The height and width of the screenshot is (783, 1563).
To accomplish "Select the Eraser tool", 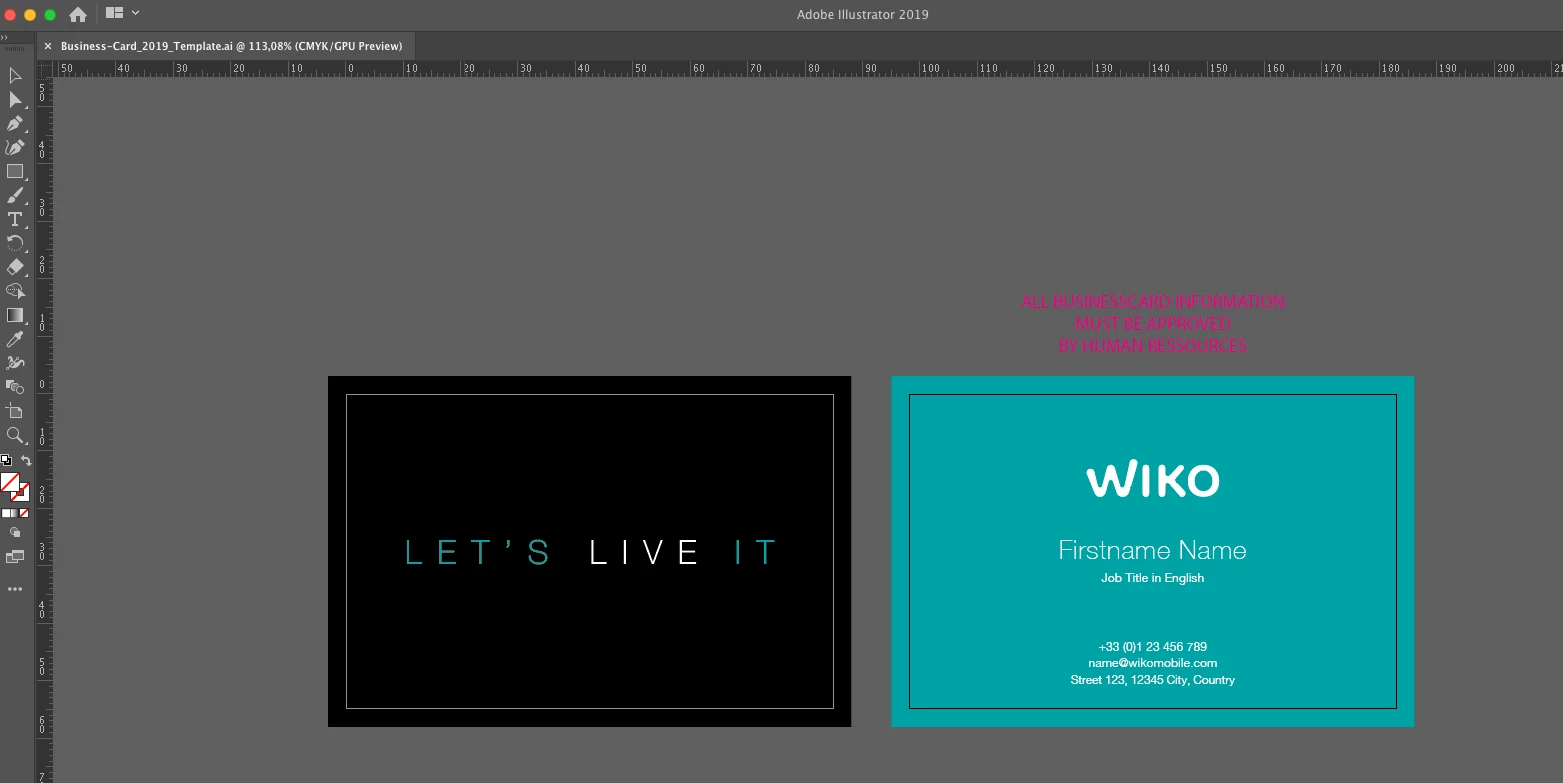I will click(x=15, y=267).
